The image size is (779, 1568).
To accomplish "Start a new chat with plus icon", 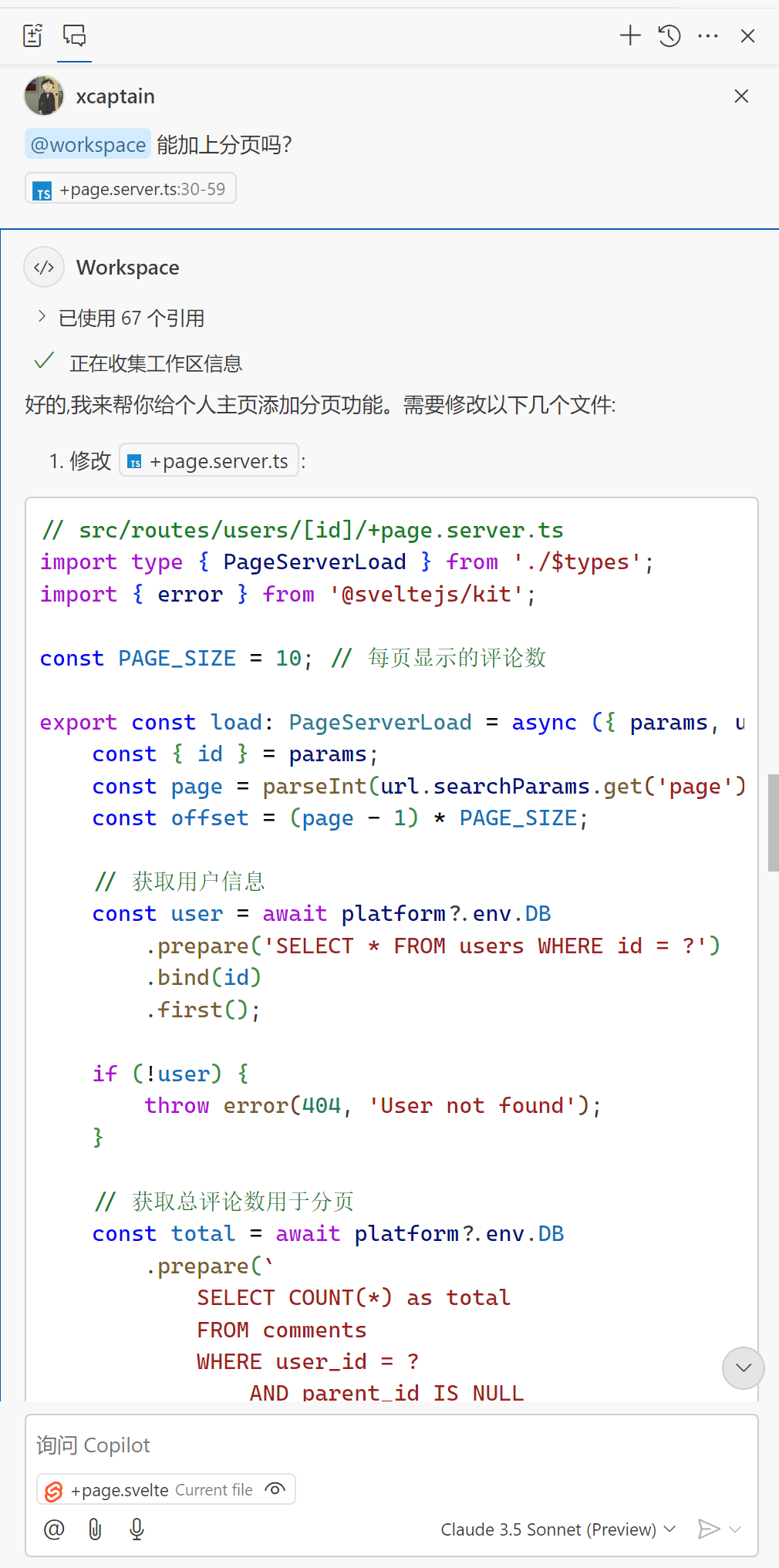I will point(630,35).
